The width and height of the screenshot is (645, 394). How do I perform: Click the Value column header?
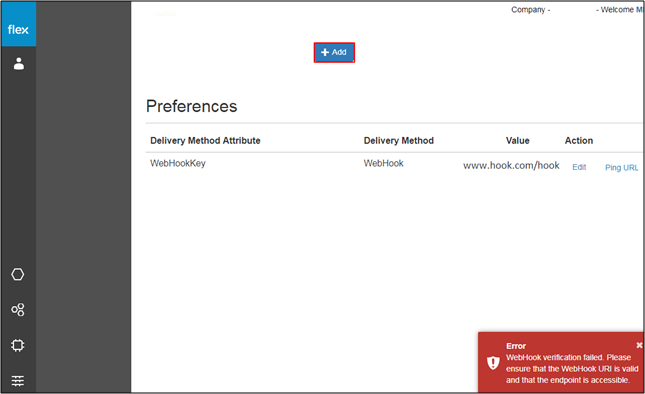pyautogui.click(x=517, y=141)
